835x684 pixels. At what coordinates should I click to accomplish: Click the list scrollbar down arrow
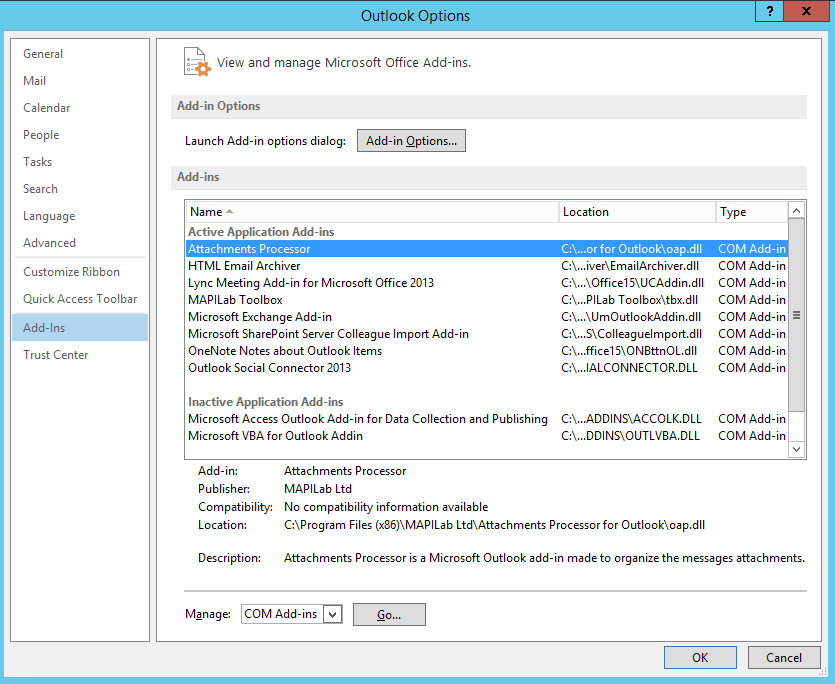pos(796,449)
